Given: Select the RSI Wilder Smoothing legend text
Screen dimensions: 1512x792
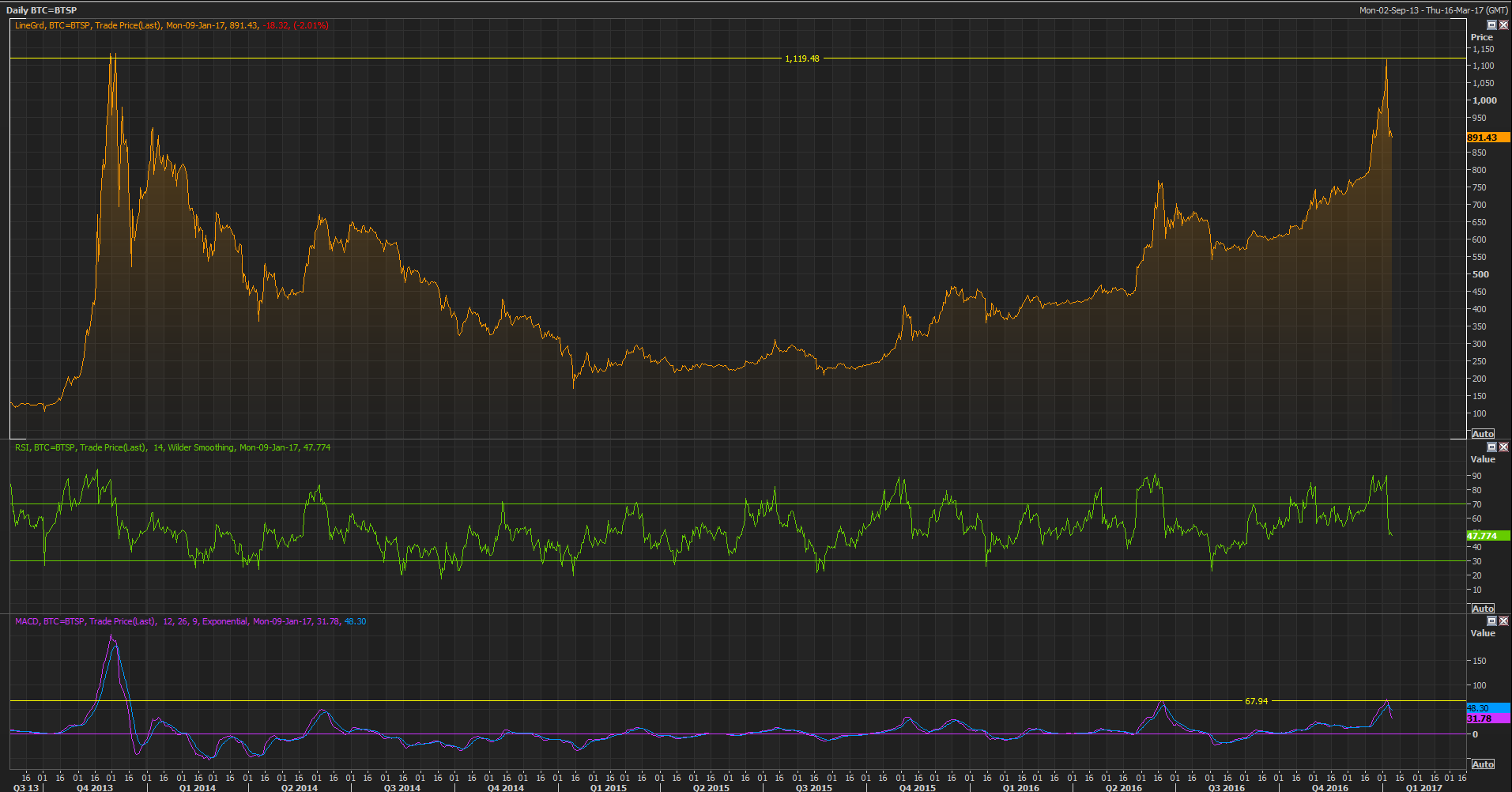Looking at the screenshot, I should point(172,447).
